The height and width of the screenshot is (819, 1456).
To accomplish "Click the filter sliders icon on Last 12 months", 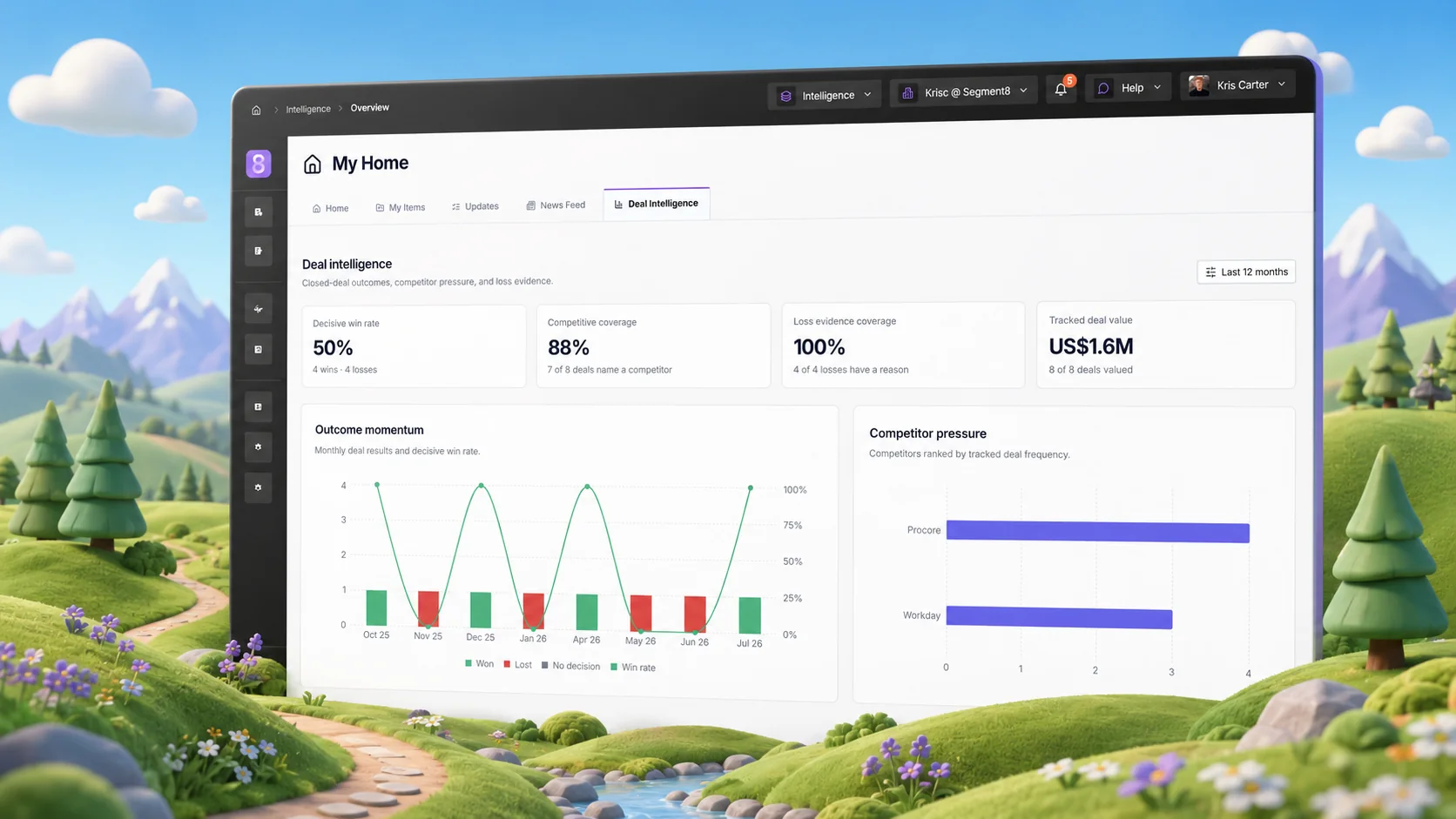I will coord(1210,272).
